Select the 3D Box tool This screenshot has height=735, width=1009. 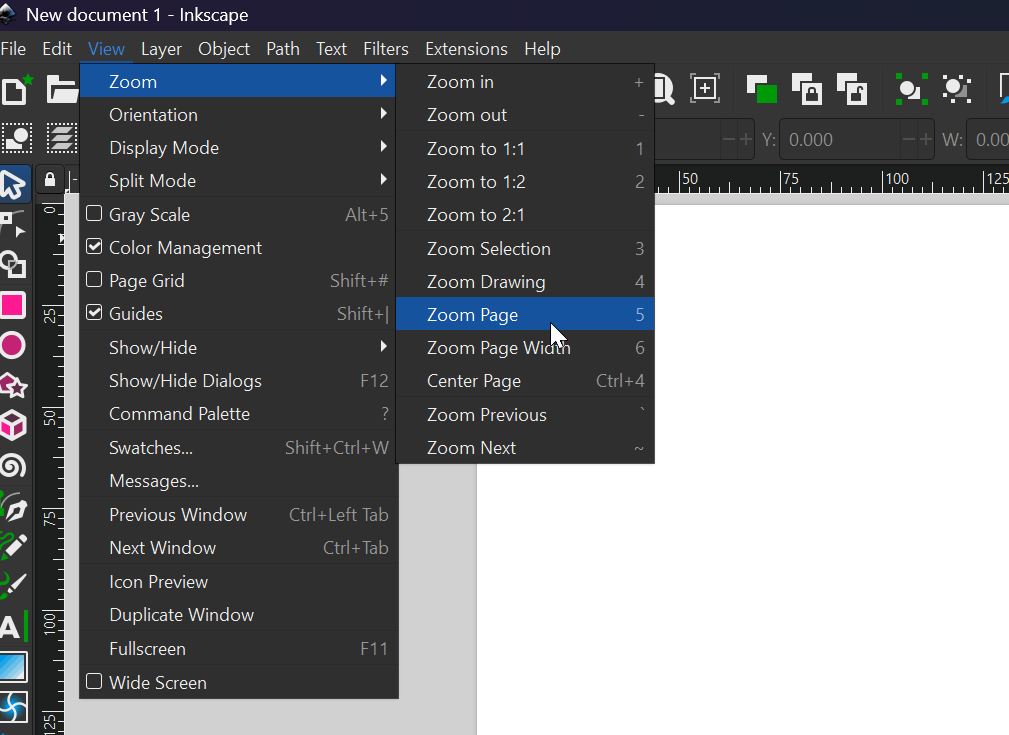(x=13, y=425)
